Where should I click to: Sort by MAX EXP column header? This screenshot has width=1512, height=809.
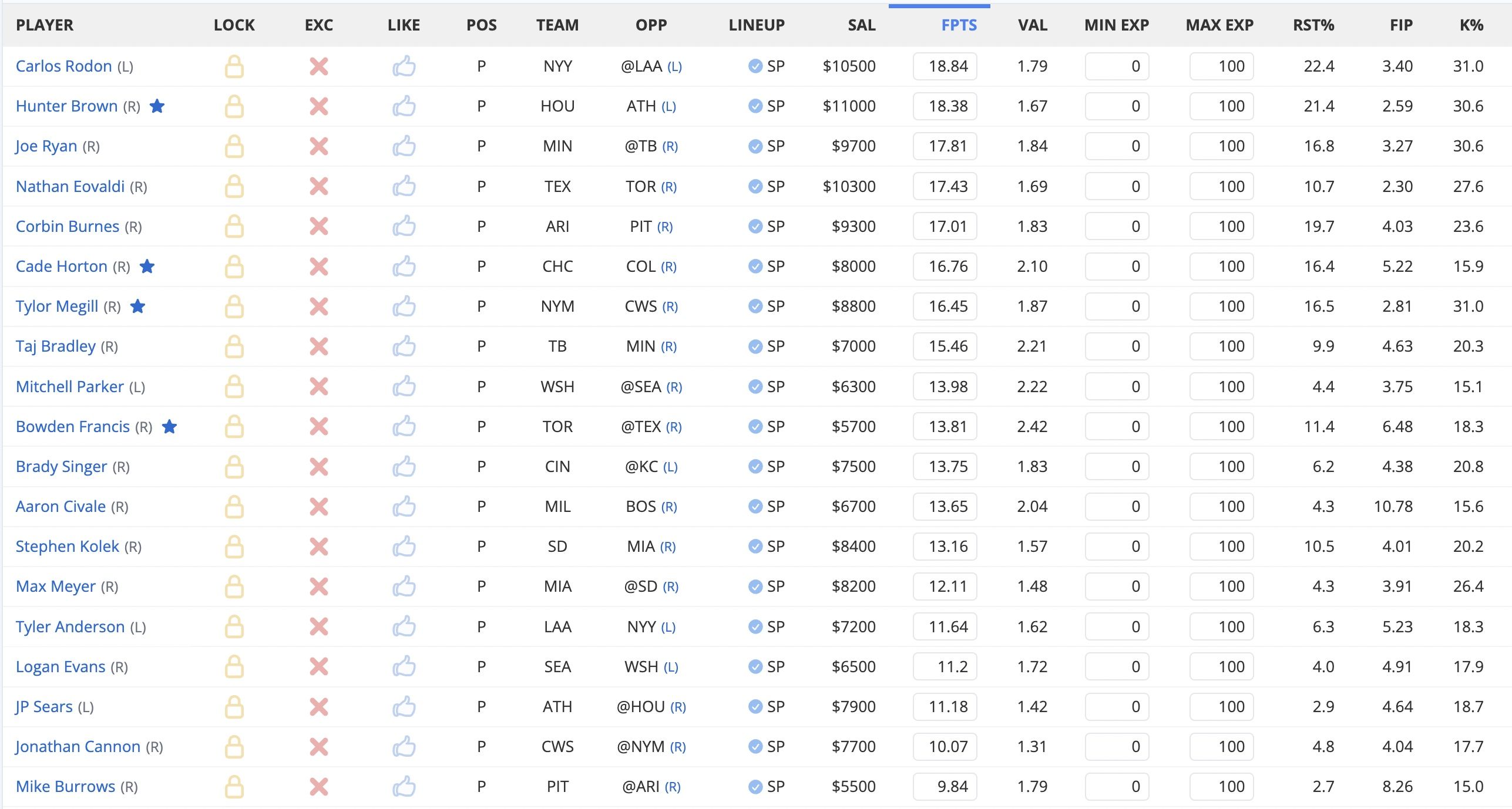coord(1219,25)
